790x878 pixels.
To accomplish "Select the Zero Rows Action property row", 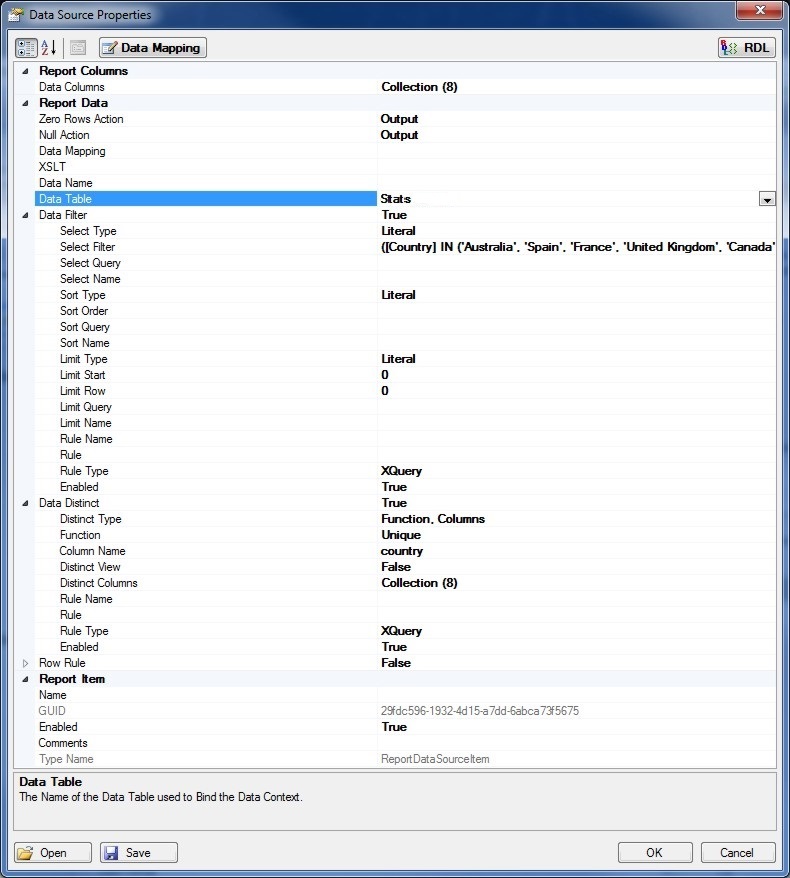I will (x=80, y=119).
